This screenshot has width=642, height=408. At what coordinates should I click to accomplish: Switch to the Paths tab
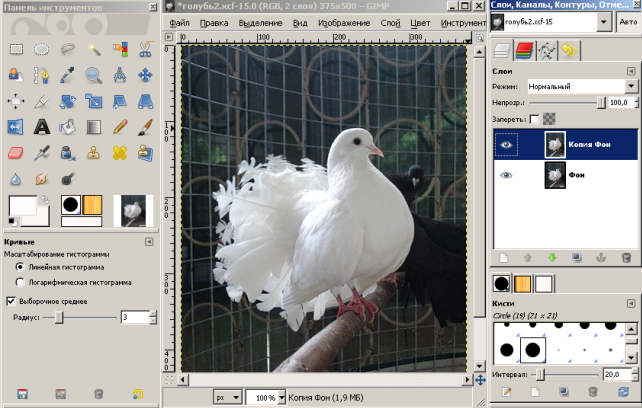tap(547, 50)
